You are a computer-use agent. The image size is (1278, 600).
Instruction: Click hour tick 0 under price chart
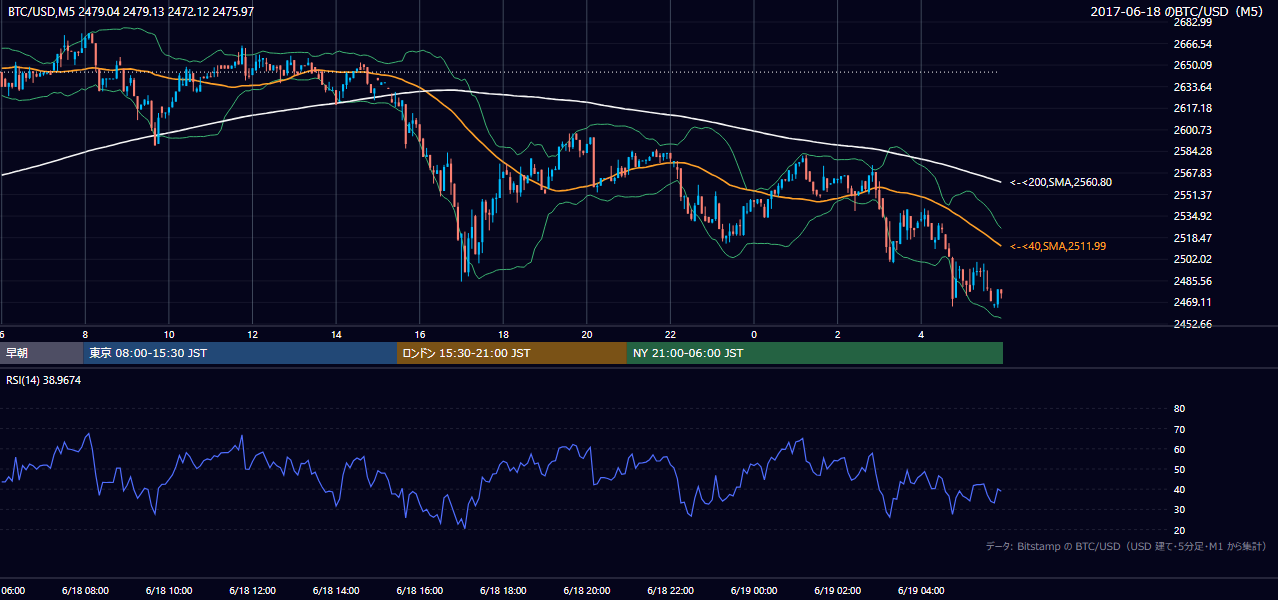click(754, 334)
